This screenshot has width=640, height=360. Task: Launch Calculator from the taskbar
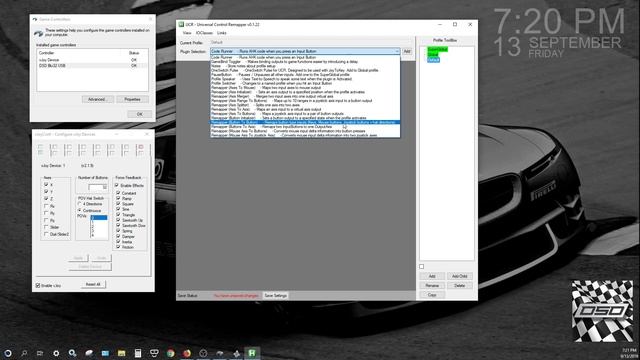coord(138,353)
